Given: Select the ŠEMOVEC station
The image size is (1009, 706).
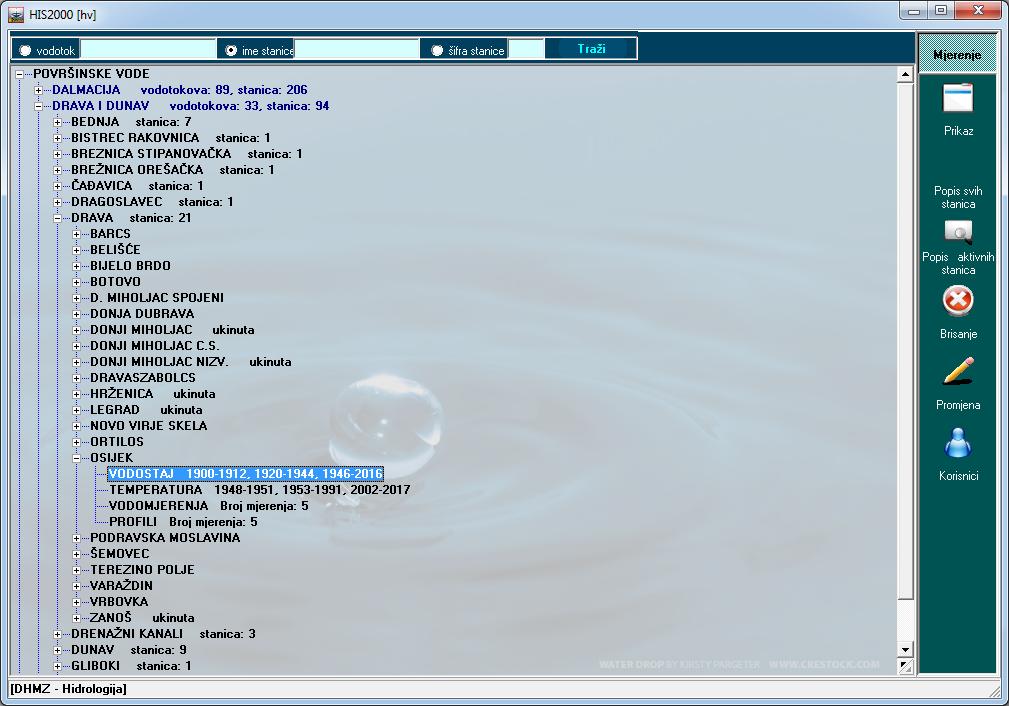Looking at the screenshot, I should point(119,554).
